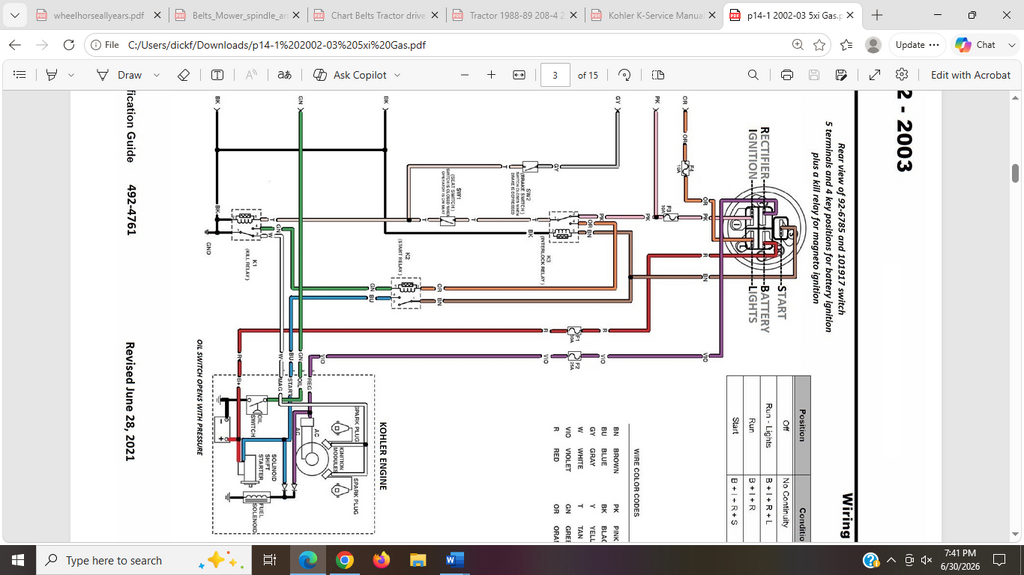This screenshot has width=1024, height=575.
Task: Zoom in on the PDF
Action: (x=491, y=75)
